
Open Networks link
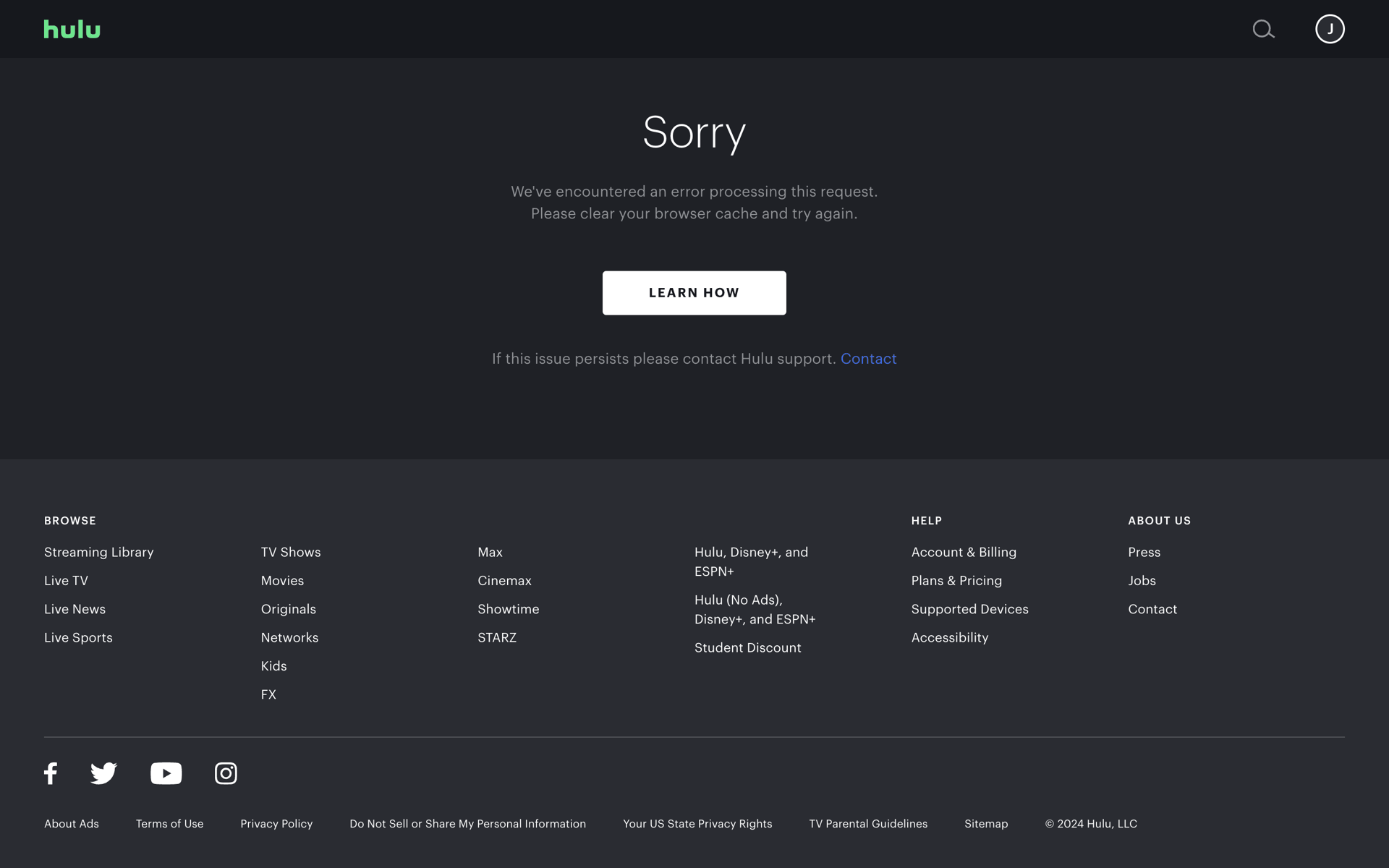point(289,637)
